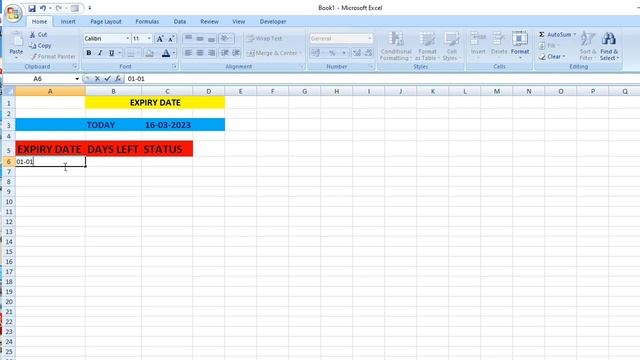Open the Number Format General dropdown

coord(370,38)
